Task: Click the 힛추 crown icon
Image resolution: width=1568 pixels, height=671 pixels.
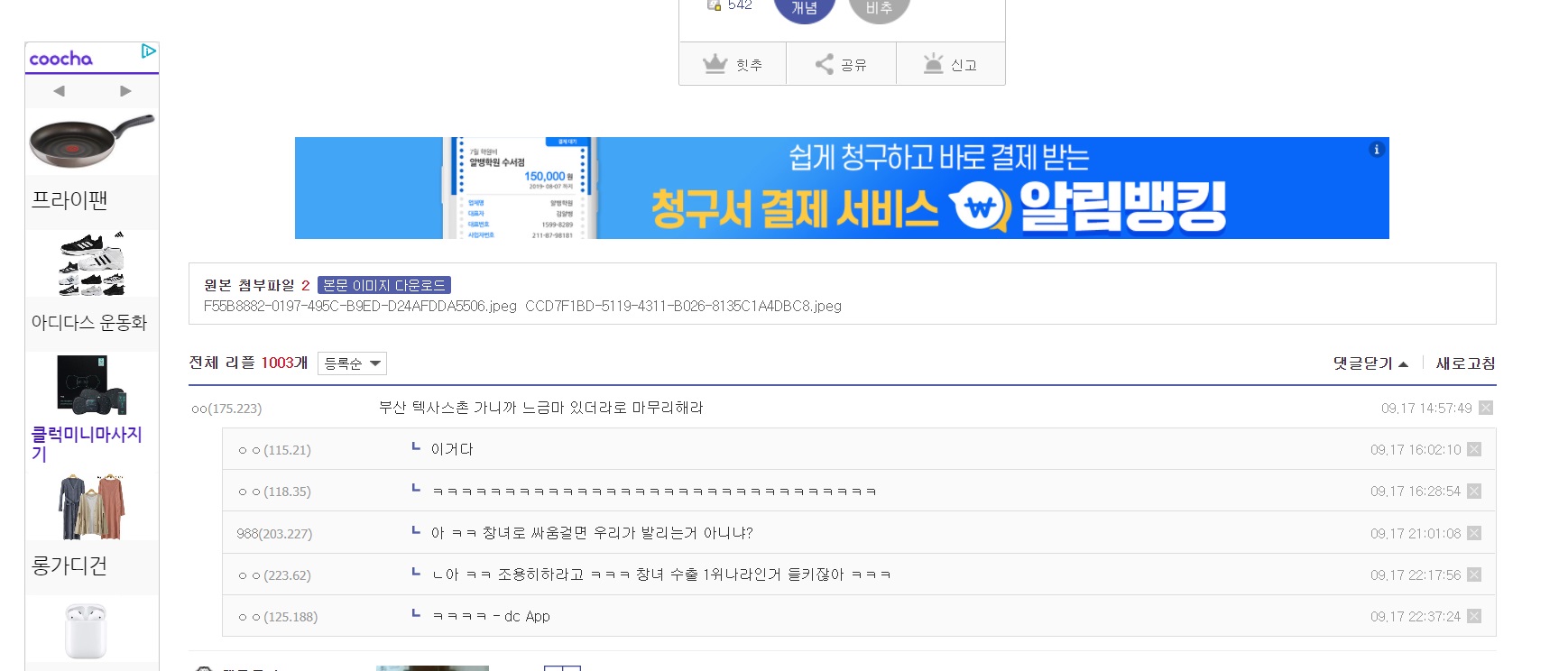Action: pos(715,64)
